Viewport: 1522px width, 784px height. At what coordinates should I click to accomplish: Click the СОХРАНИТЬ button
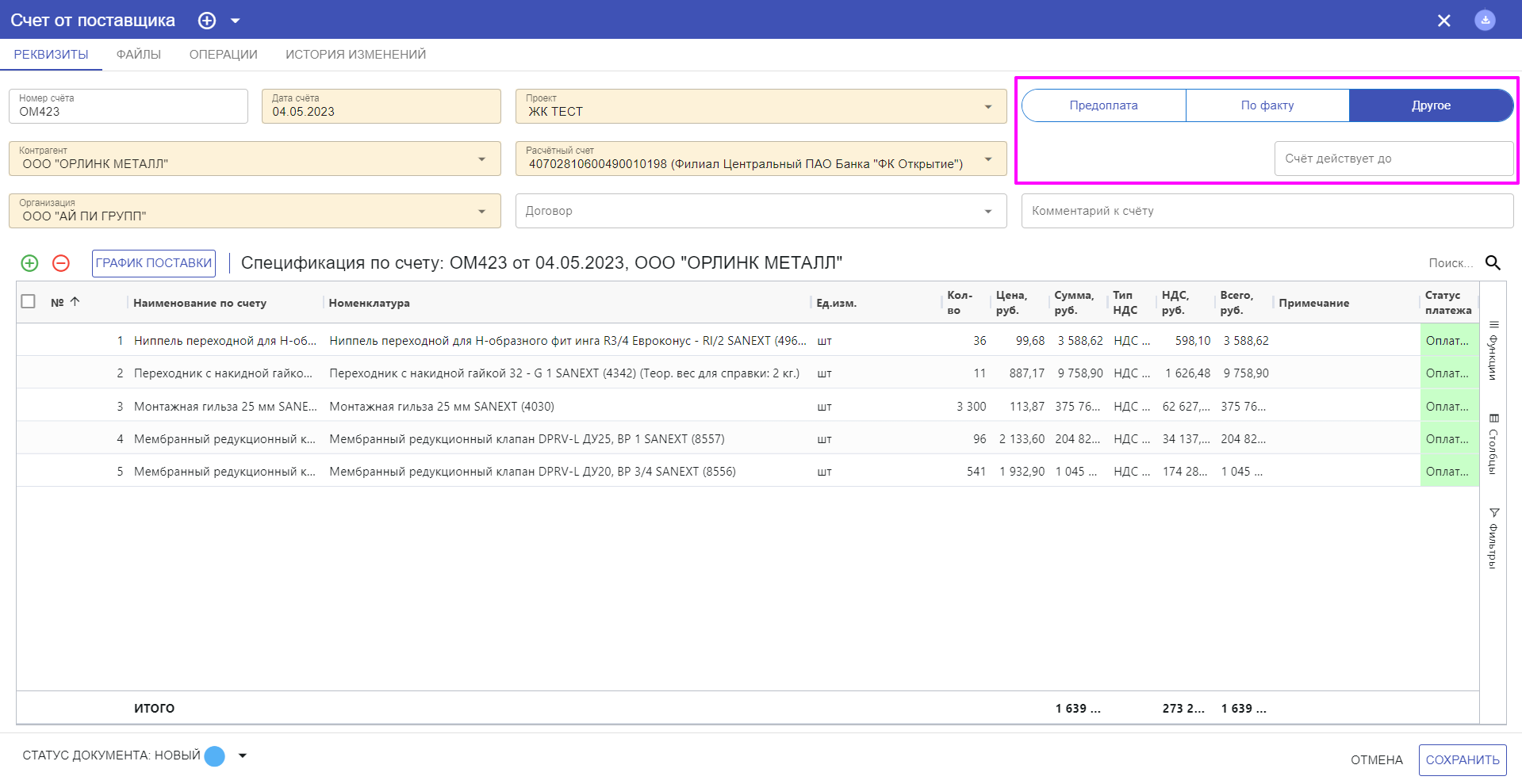click(1463, 760)
